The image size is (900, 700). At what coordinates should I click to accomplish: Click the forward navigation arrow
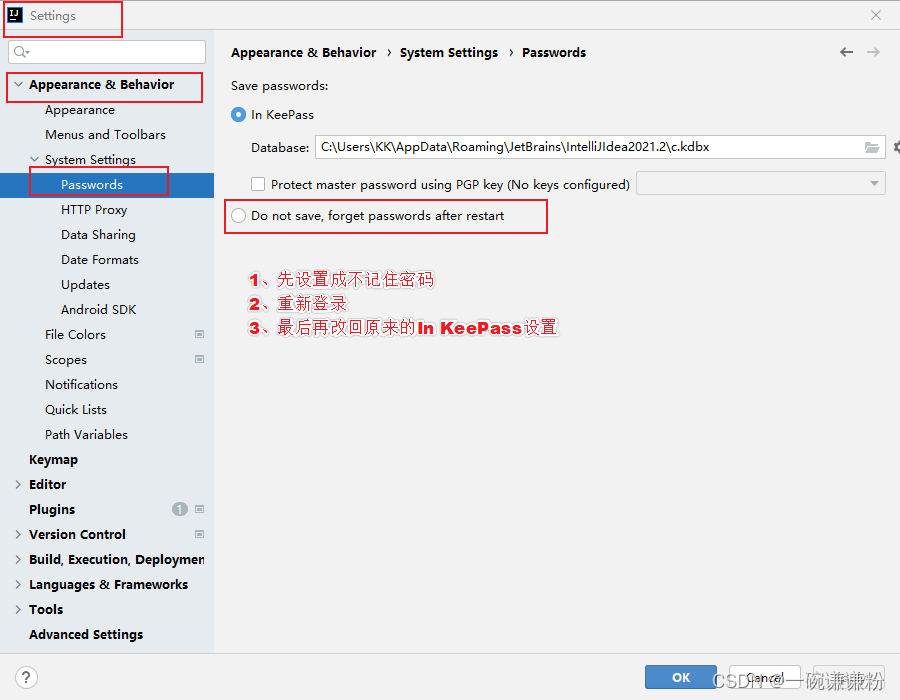point(873,52)
